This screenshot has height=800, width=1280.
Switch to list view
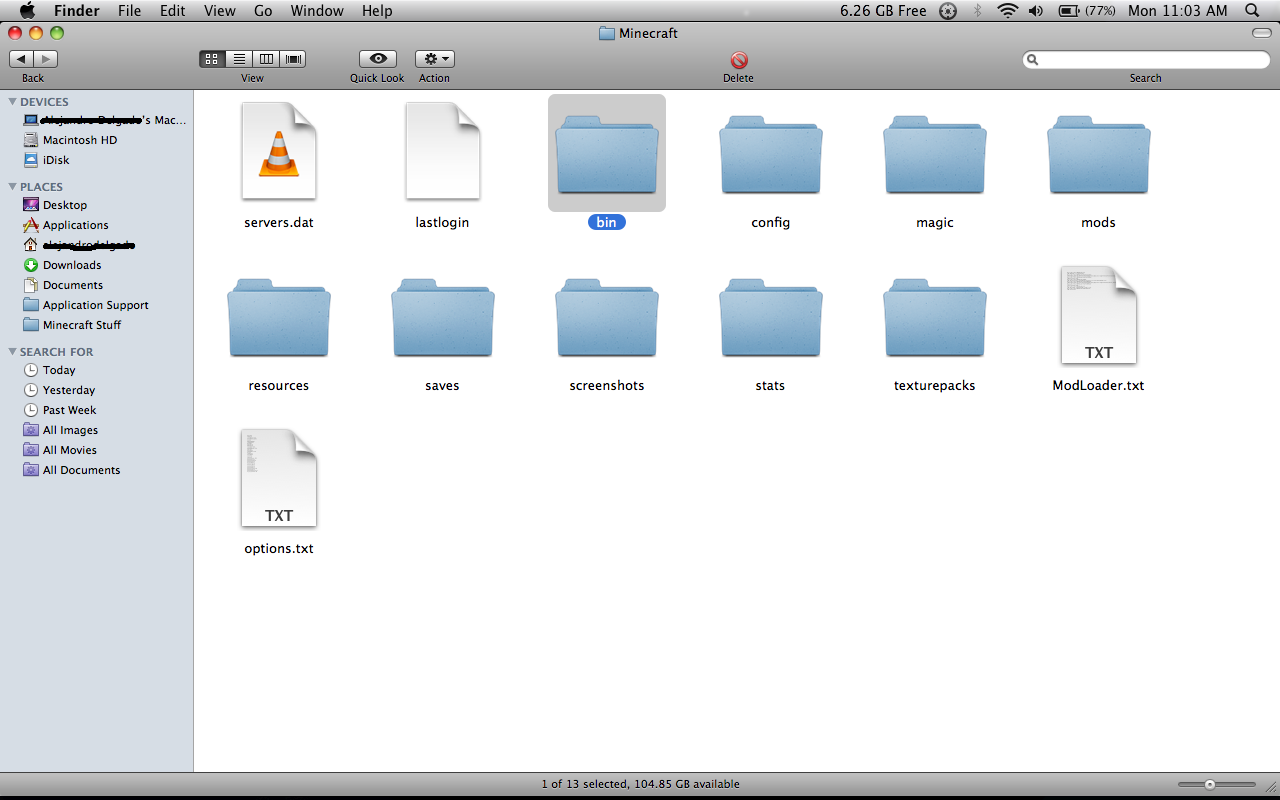coord(239,59)
